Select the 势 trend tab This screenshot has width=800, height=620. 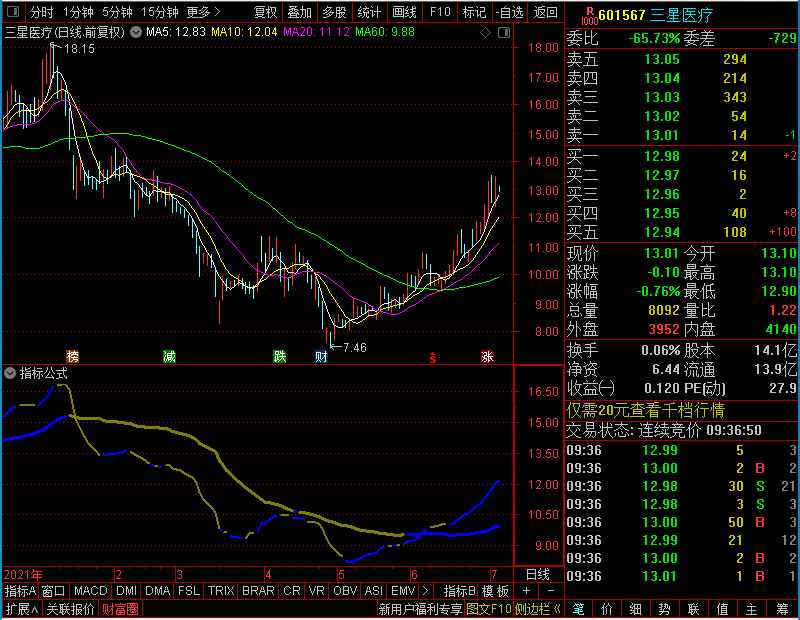(x=664, y=609)
